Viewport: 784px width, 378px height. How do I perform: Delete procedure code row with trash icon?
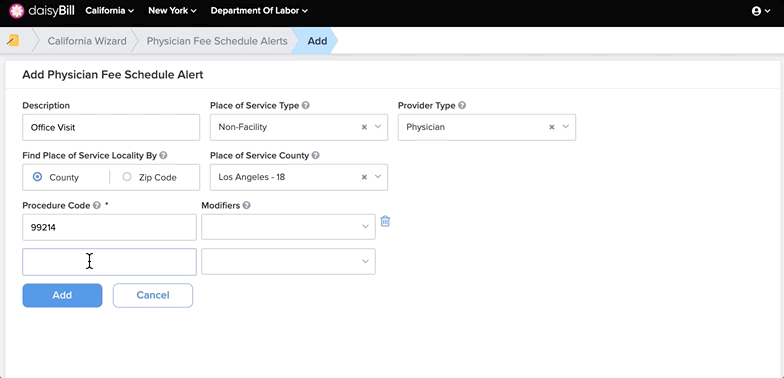[385, 221]
